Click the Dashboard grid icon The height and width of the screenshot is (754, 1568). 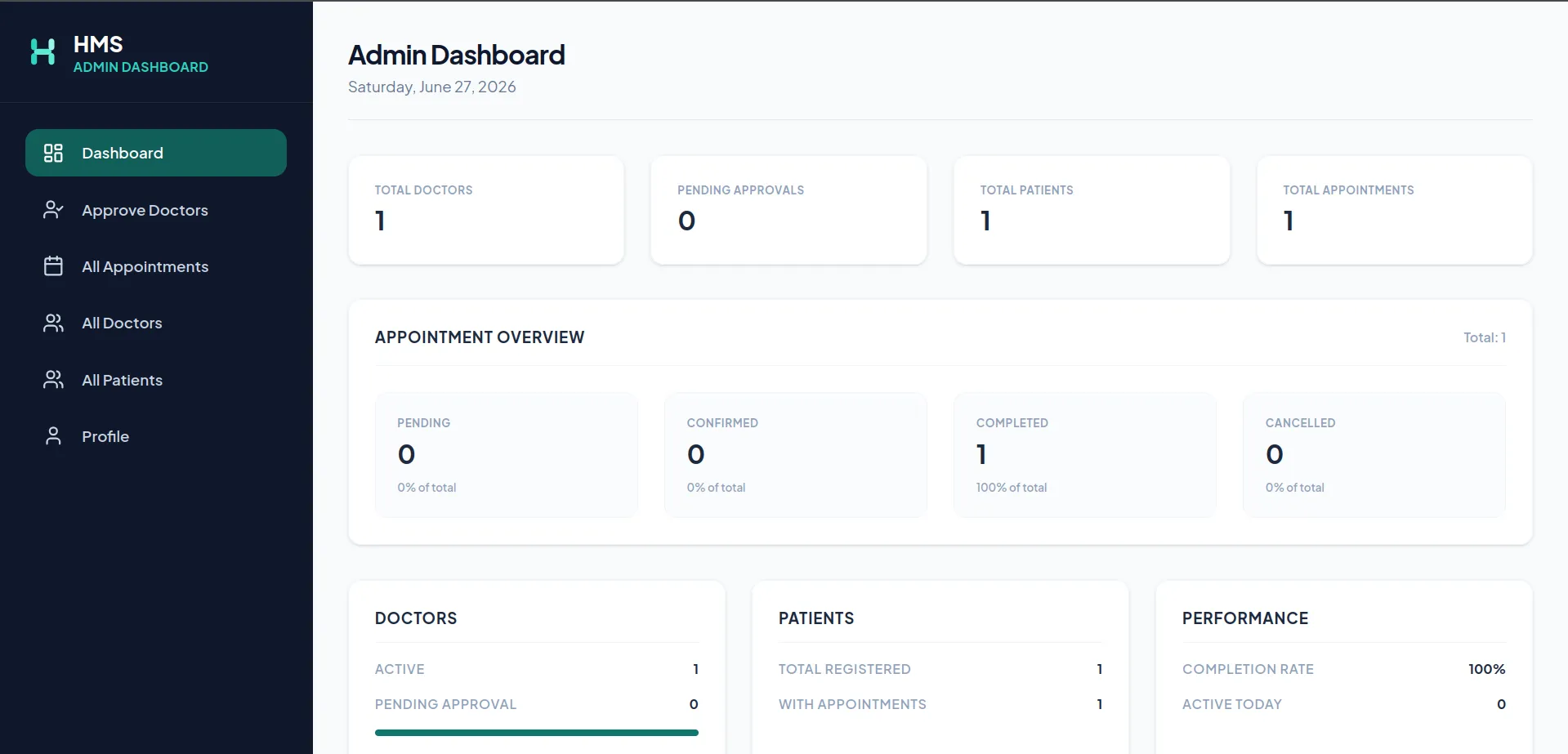(53, 153)
